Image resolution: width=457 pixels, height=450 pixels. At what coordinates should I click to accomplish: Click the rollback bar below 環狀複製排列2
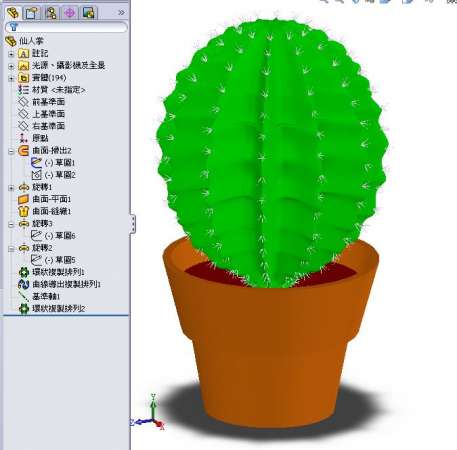pyautogui.click(x=66, y=315)
